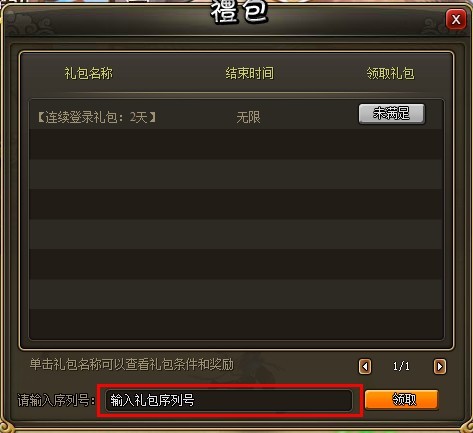This screenshot has width=473, height=433.
Task: Click the 请输入序列号 label
Action: click(x=56, y=400)
